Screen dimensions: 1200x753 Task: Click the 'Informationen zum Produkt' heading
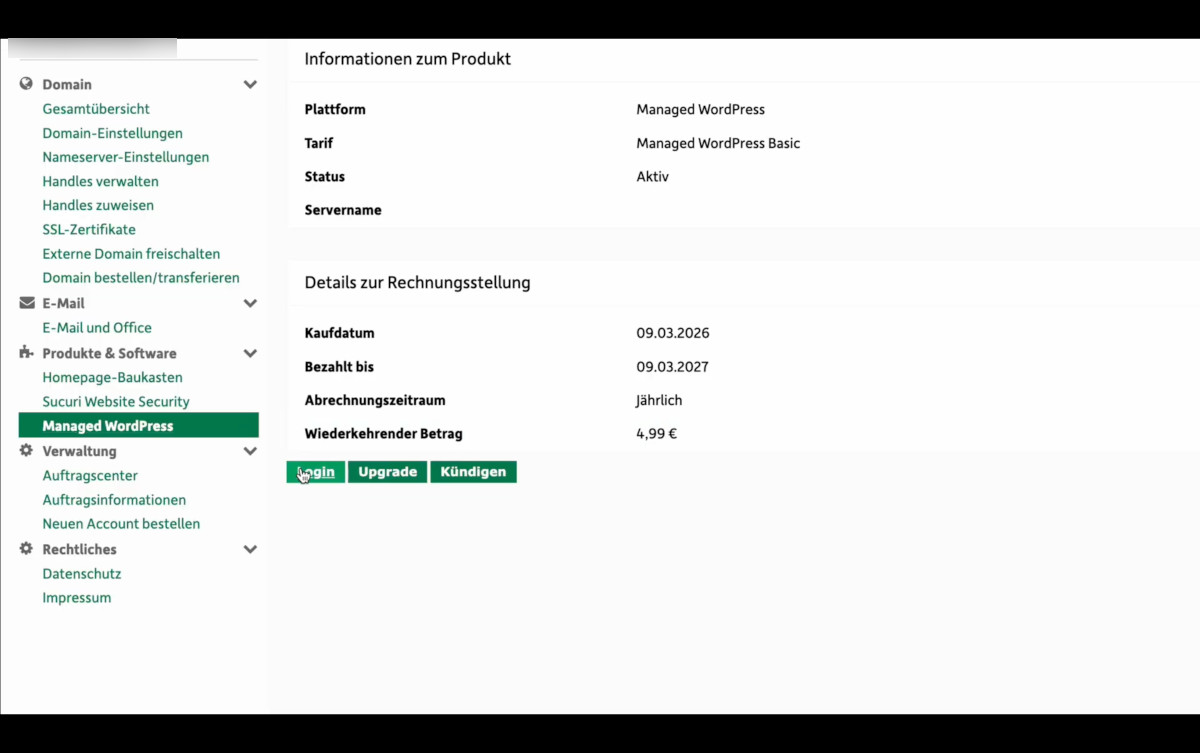point(408,59)
